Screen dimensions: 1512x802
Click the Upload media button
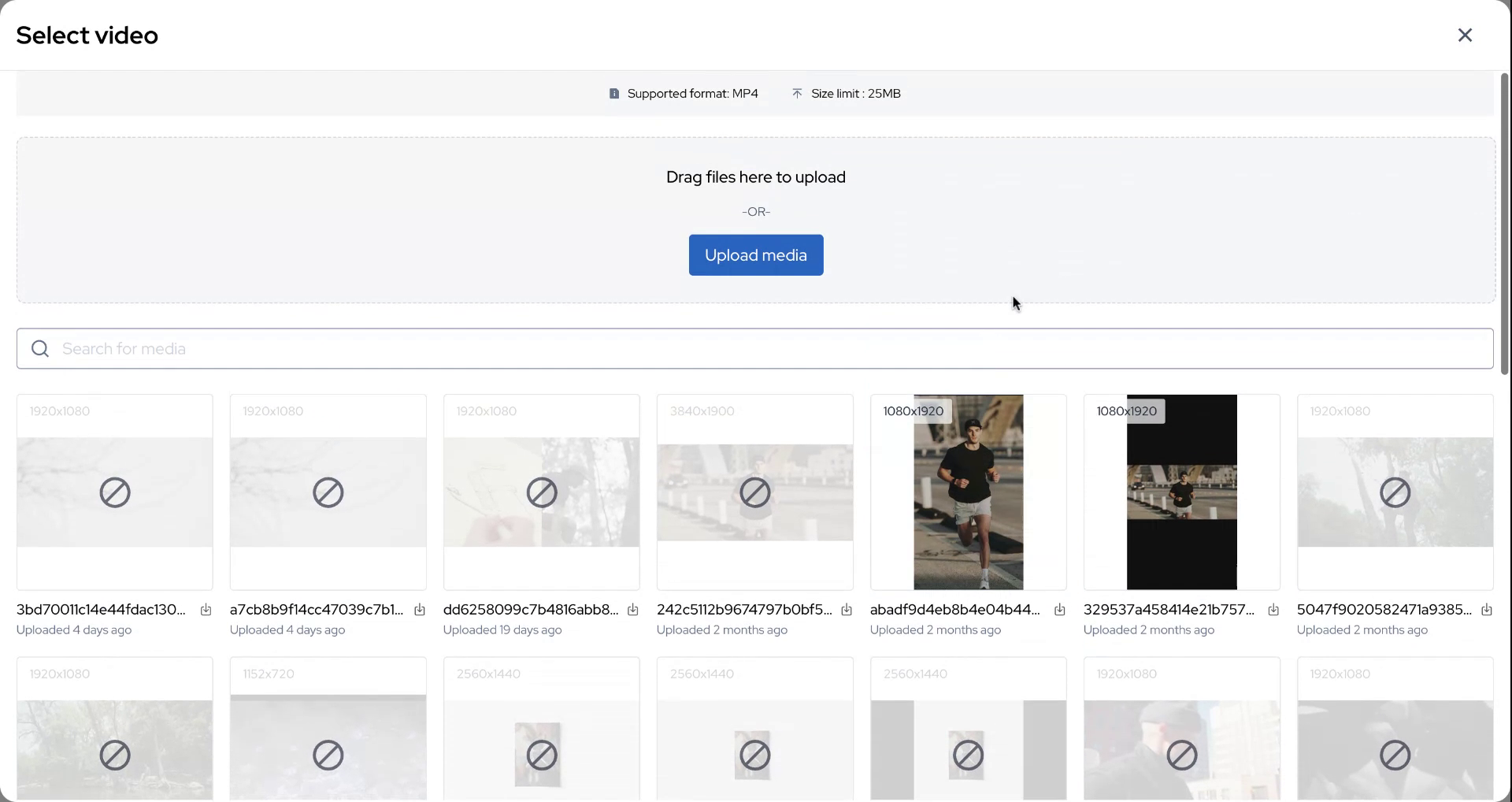[x=755, y=255]
